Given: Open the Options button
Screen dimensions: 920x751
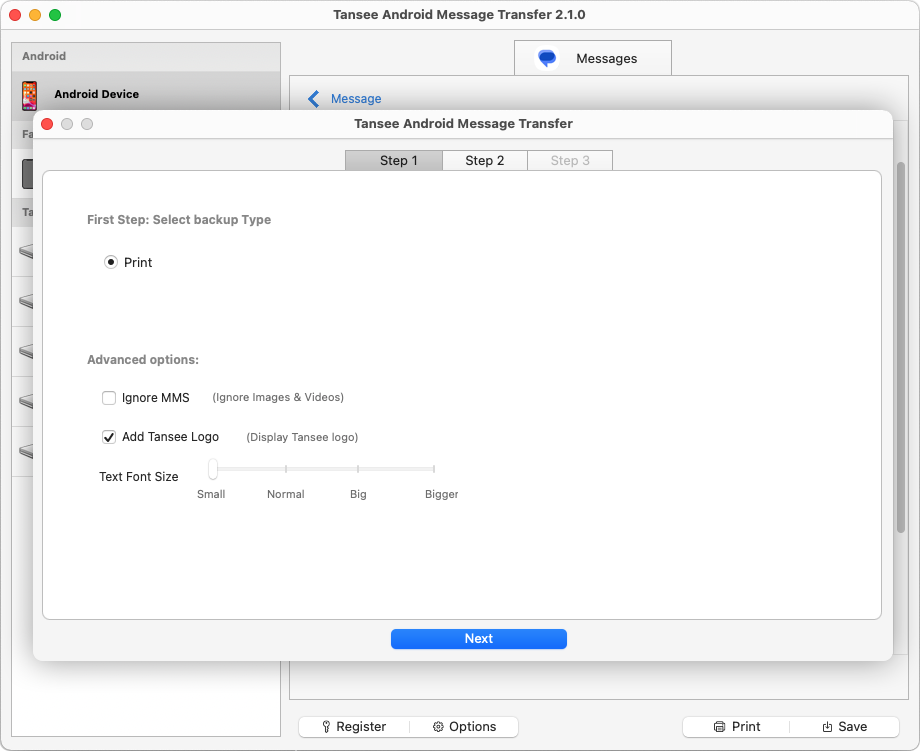Looking at the screenshot, I should (464, 726).
